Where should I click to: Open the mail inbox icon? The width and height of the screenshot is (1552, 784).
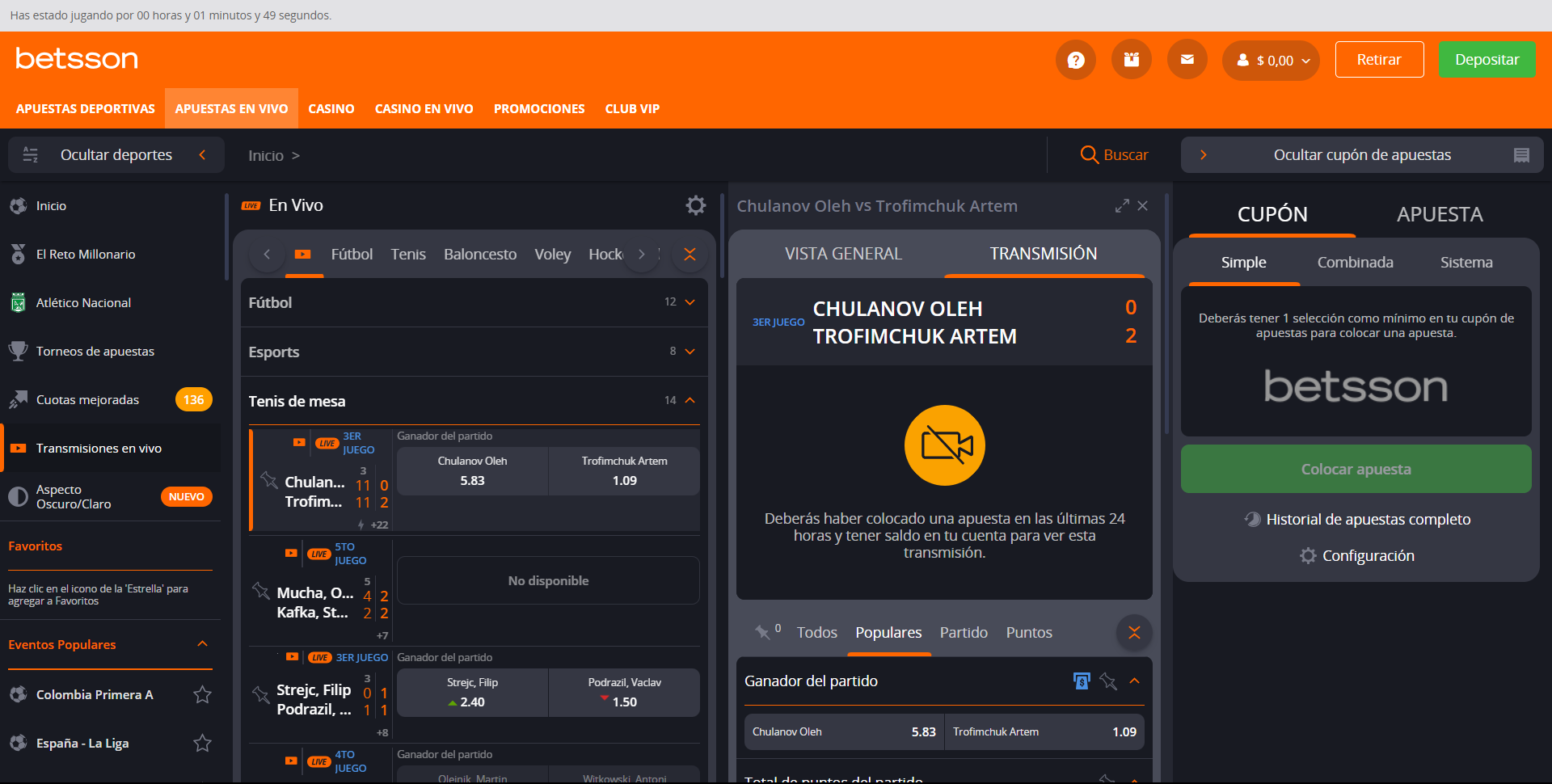pyautogui.click(x=1187, y=60)
